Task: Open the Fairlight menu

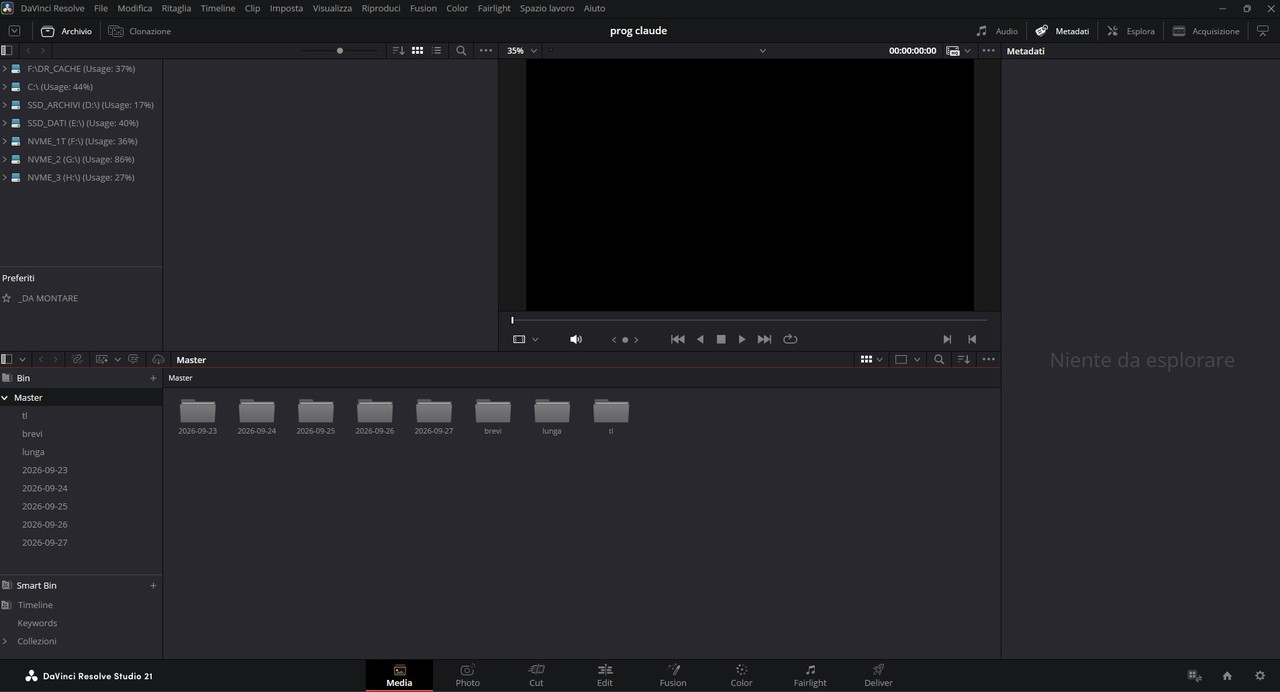Action: (494, 8)
